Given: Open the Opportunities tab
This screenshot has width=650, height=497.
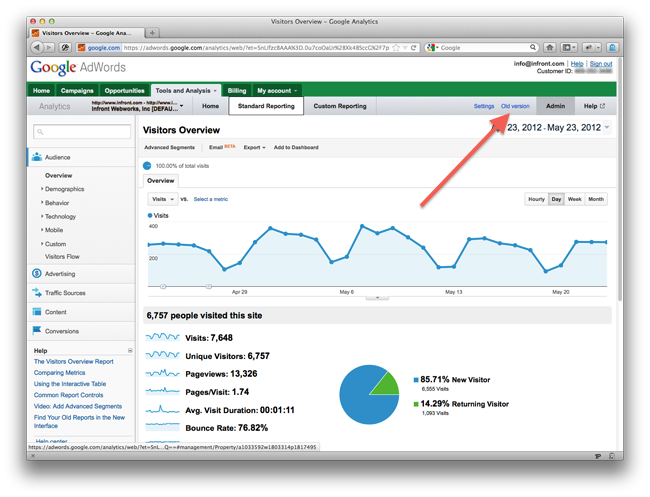Looking at the screenshot, I should pyautogui.click(x=124, y=91).
